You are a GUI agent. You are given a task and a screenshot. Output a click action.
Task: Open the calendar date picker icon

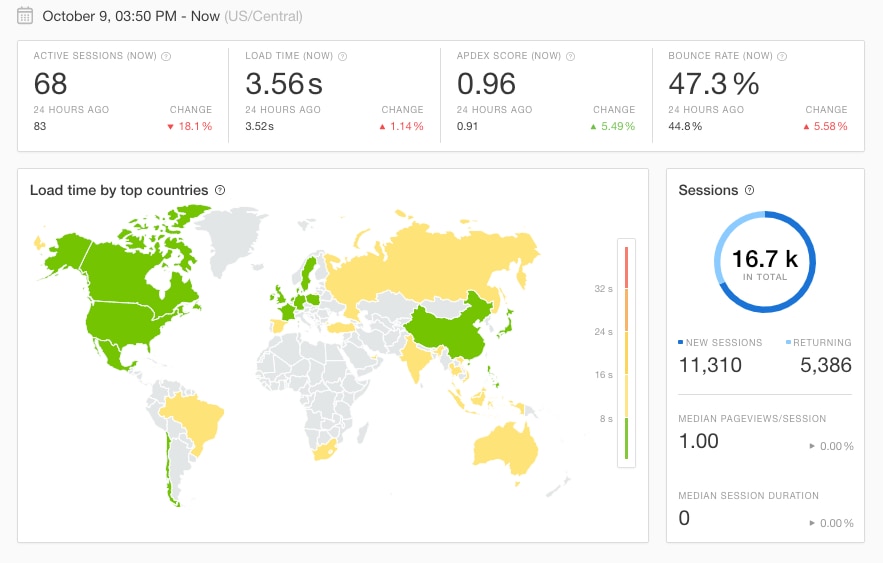coord(25,16)
